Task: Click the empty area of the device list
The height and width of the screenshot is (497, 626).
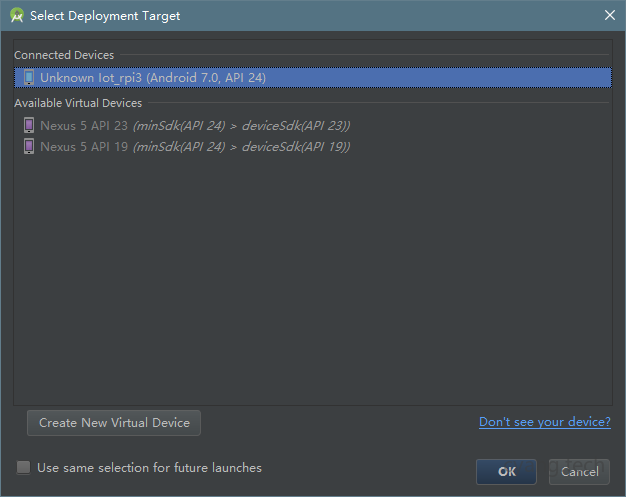Action: (312, 280)
